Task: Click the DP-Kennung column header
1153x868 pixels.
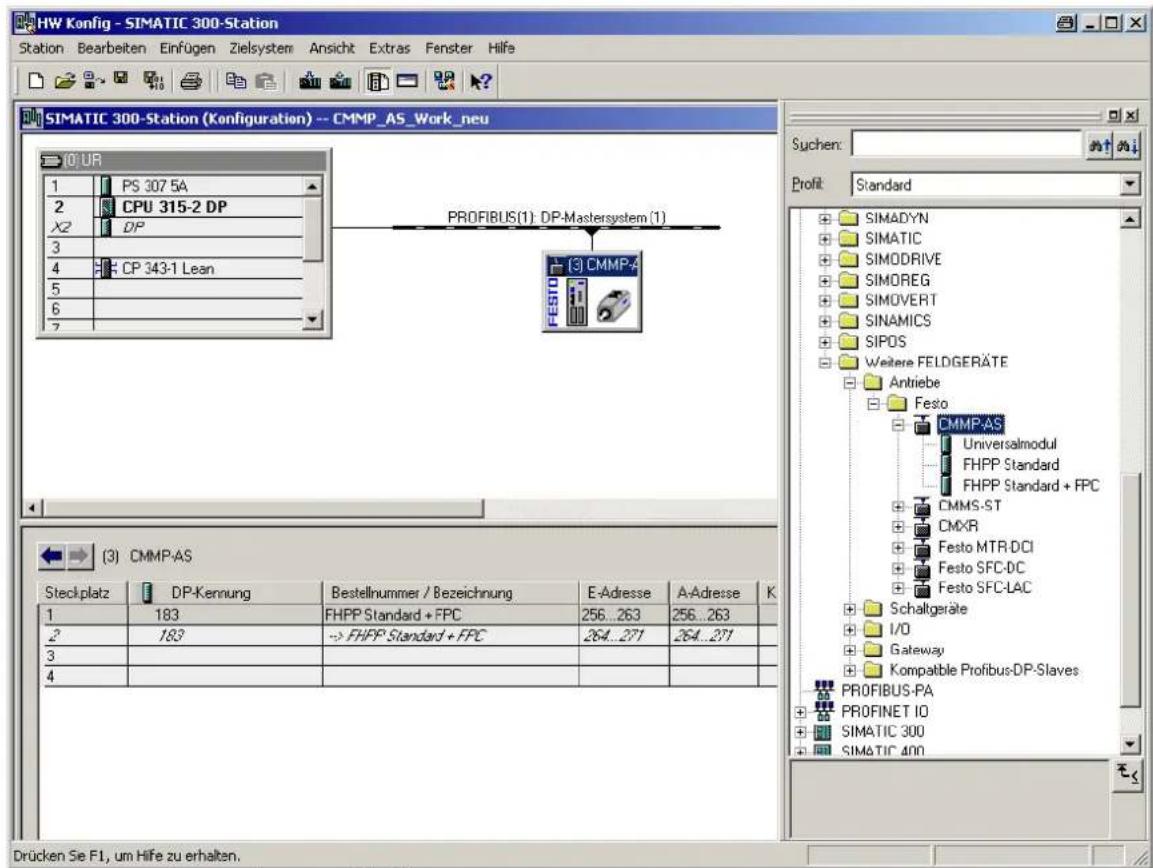Action: tap(225, 593)
